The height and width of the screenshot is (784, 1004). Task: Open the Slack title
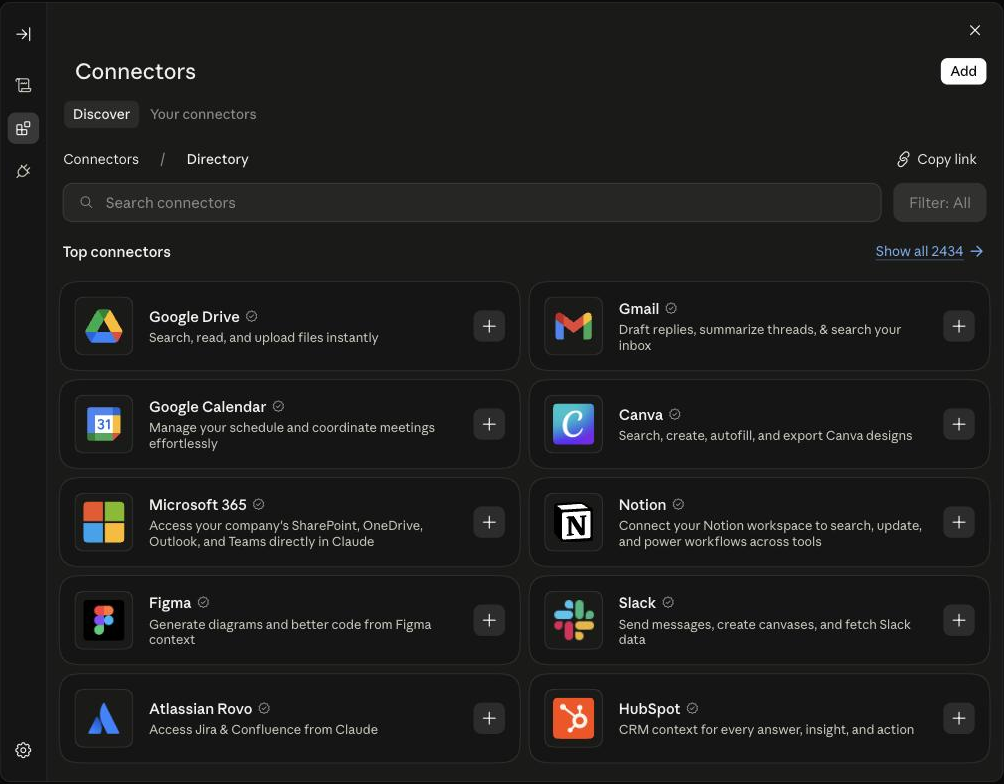(x=637, y=603)
